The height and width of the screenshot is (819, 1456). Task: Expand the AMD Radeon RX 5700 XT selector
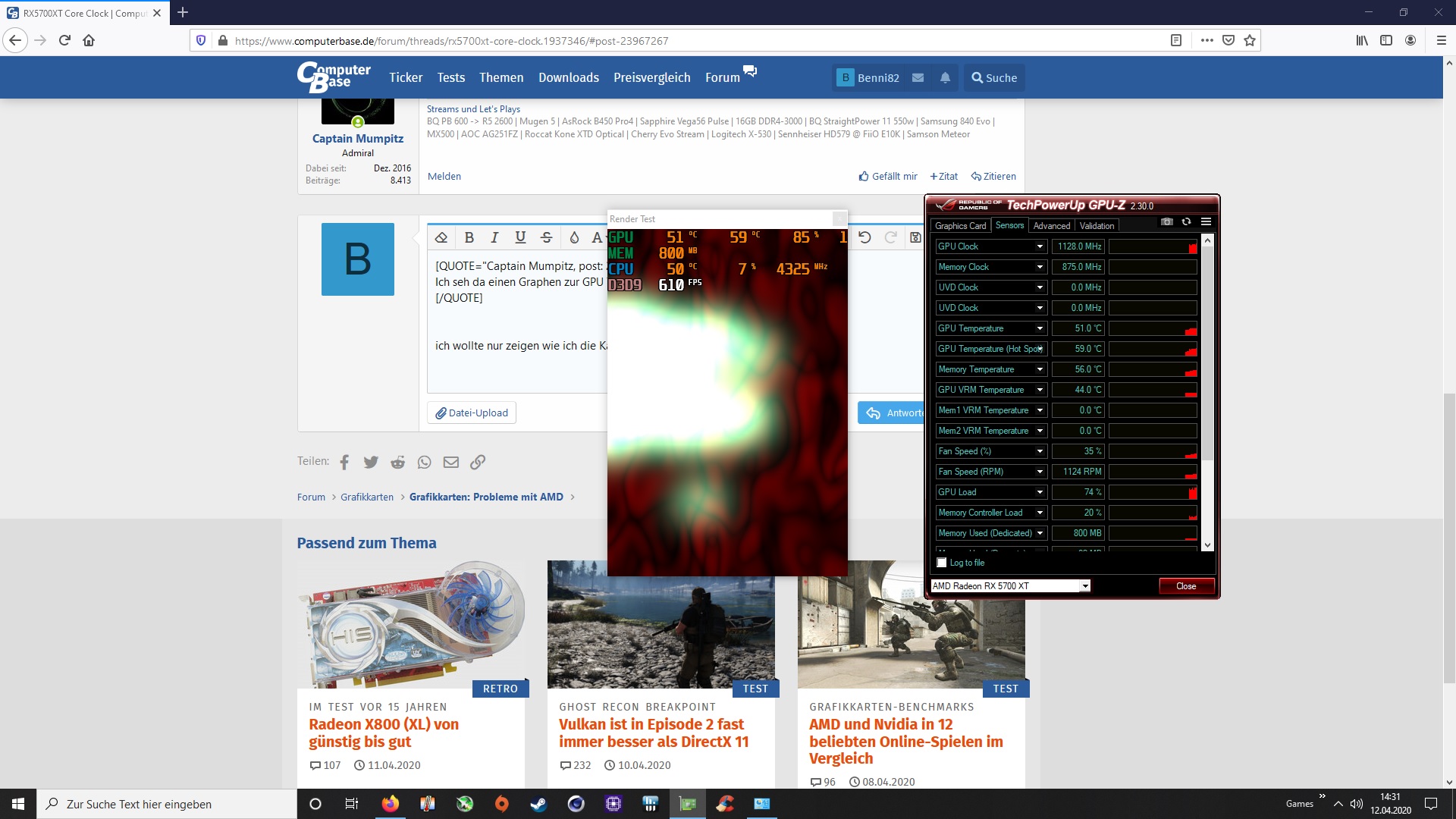(x=1085, y=586)
